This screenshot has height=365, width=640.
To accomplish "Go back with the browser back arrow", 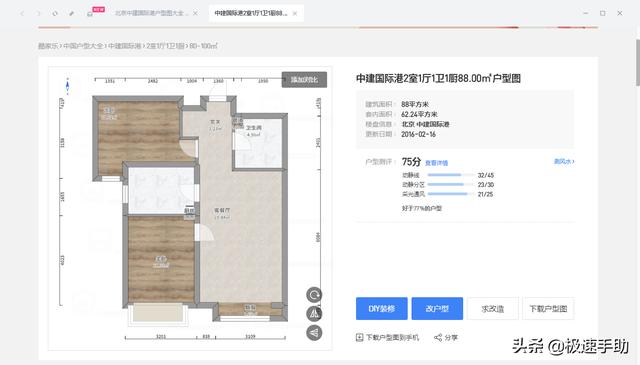I will point(22,13).
